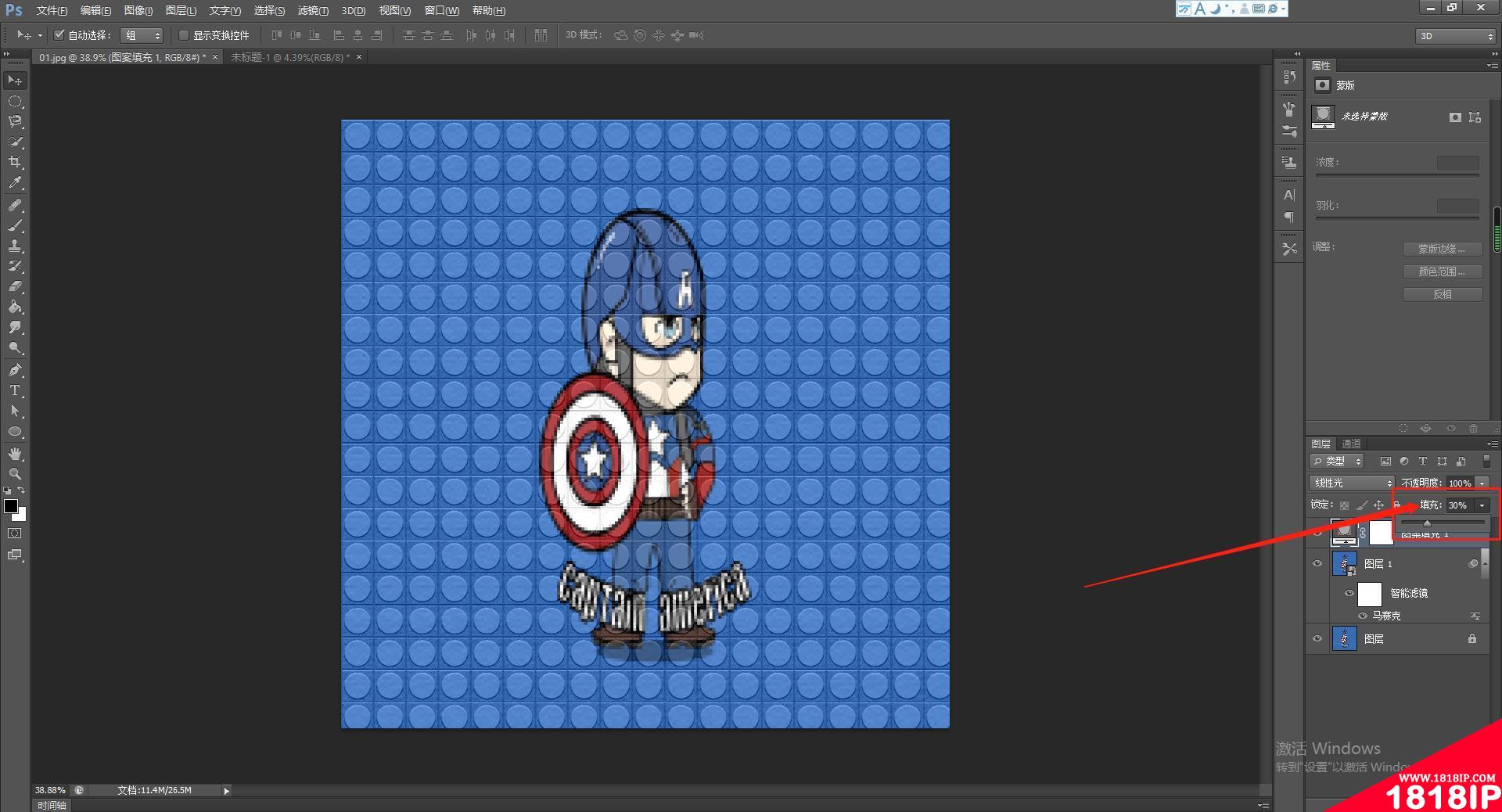Hide the bottom 图层 background layer

pos(1317,639)
